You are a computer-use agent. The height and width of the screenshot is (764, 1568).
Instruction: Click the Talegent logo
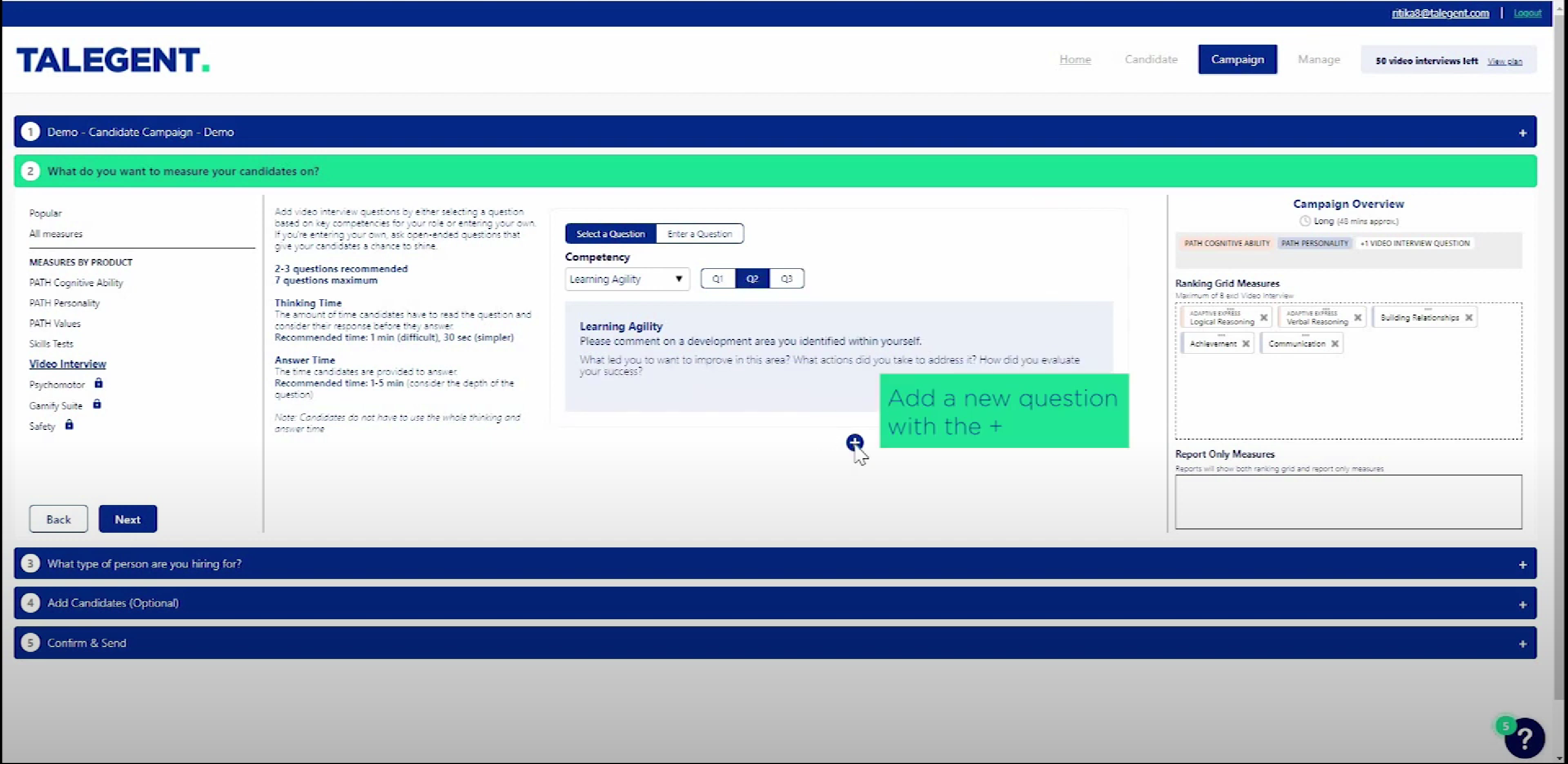click(x=113, y=60)
